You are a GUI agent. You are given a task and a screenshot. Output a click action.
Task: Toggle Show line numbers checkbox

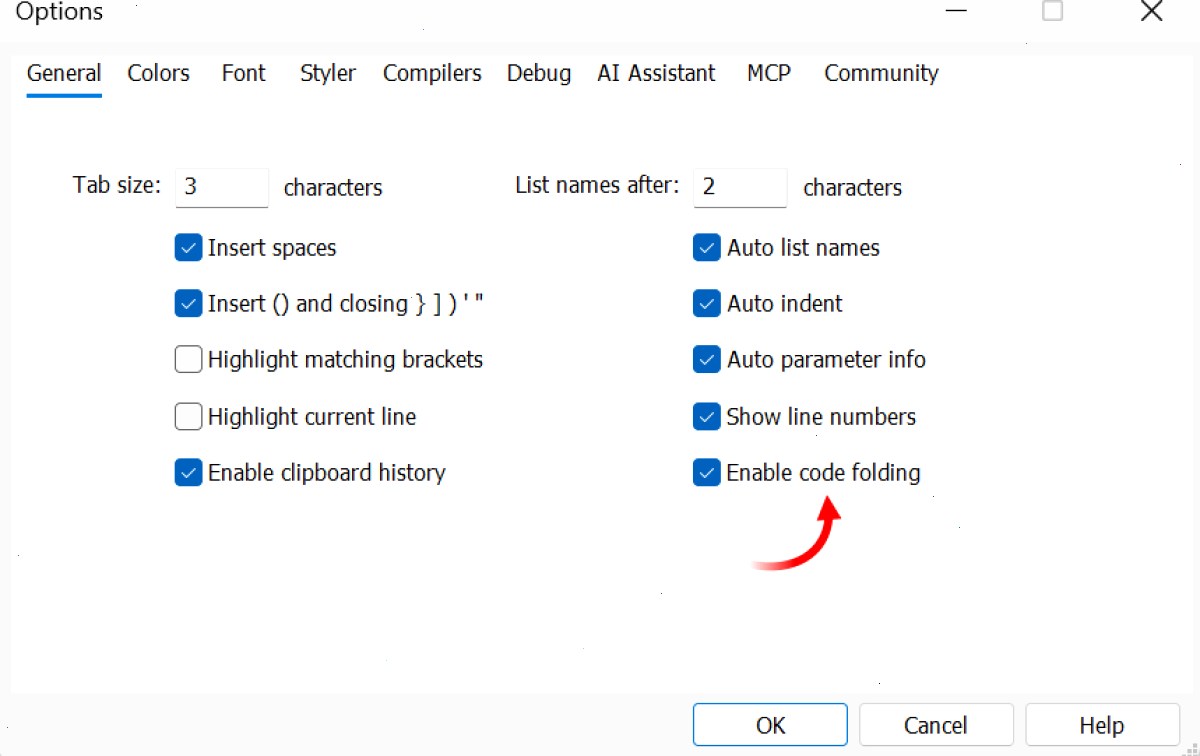(x=707, y=417)
